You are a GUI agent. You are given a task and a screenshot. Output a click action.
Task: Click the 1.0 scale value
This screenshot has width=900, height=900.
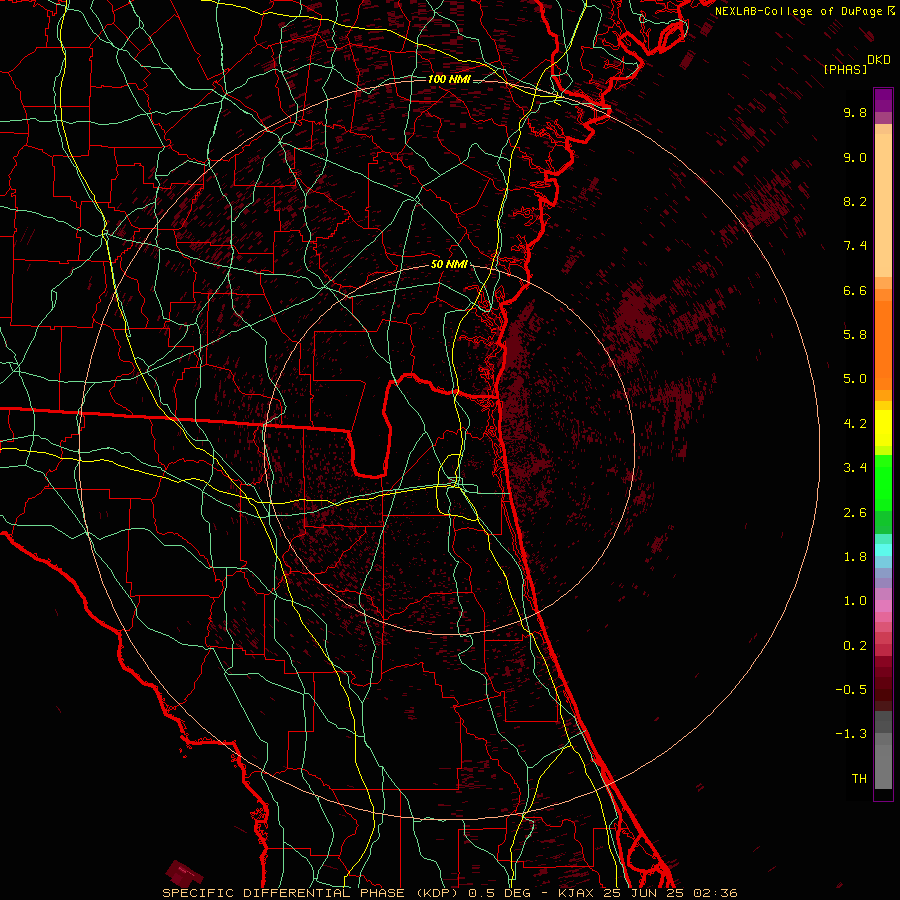[855, 601]
